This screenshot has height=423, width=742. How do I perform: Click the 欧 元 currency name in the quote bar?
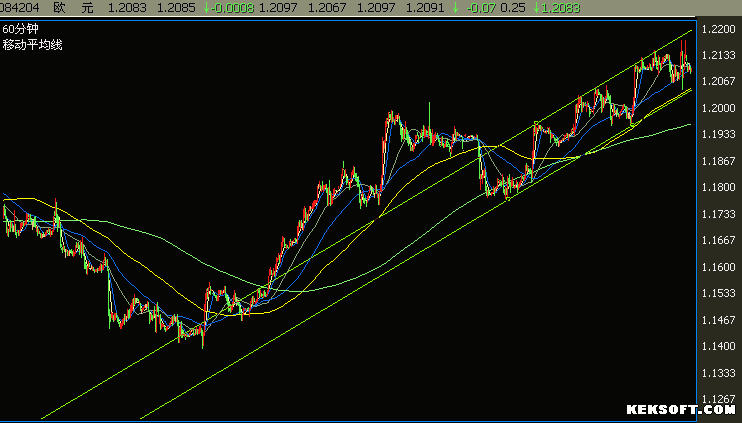coord(73,8)
